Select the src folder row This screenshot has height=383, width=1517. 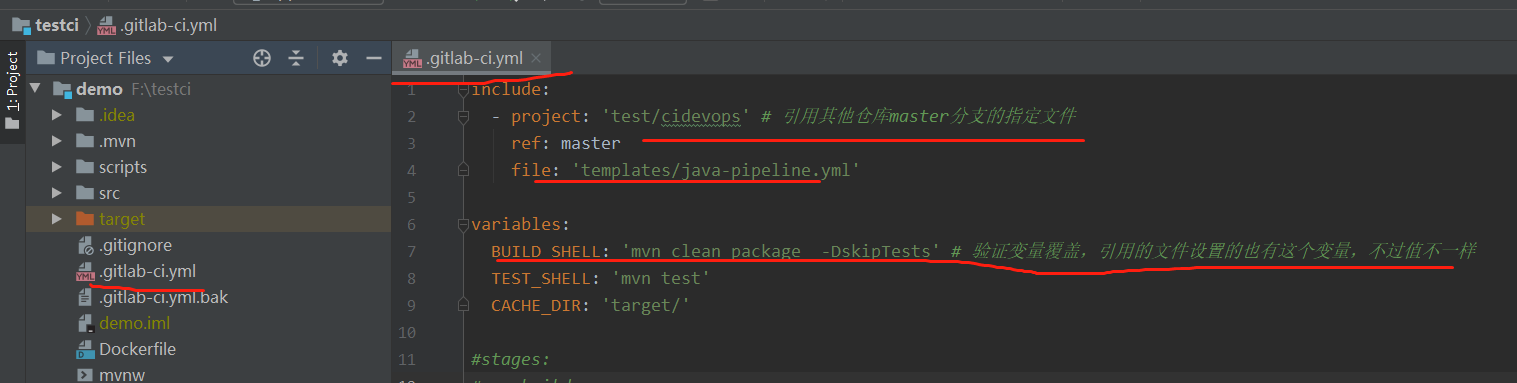[209, 193]
